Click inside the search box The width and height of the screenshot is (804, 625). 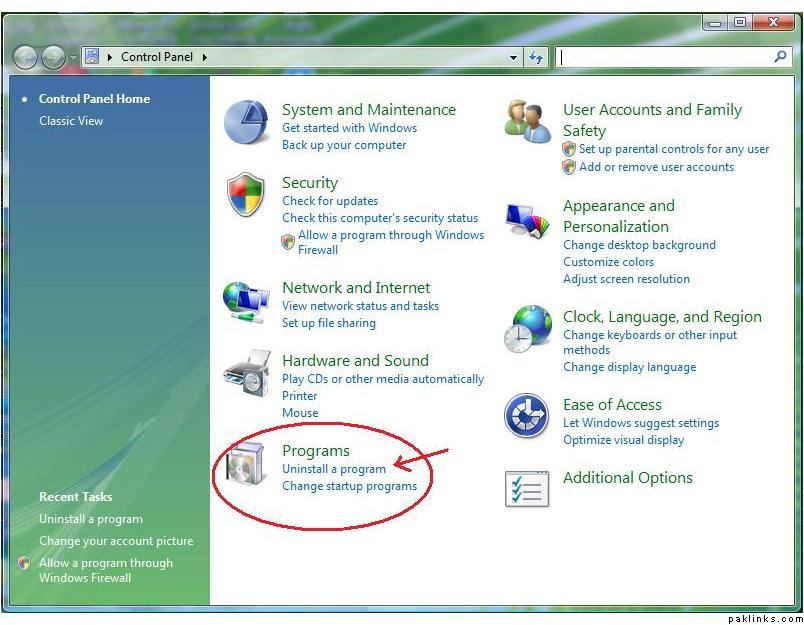[664, 58]
